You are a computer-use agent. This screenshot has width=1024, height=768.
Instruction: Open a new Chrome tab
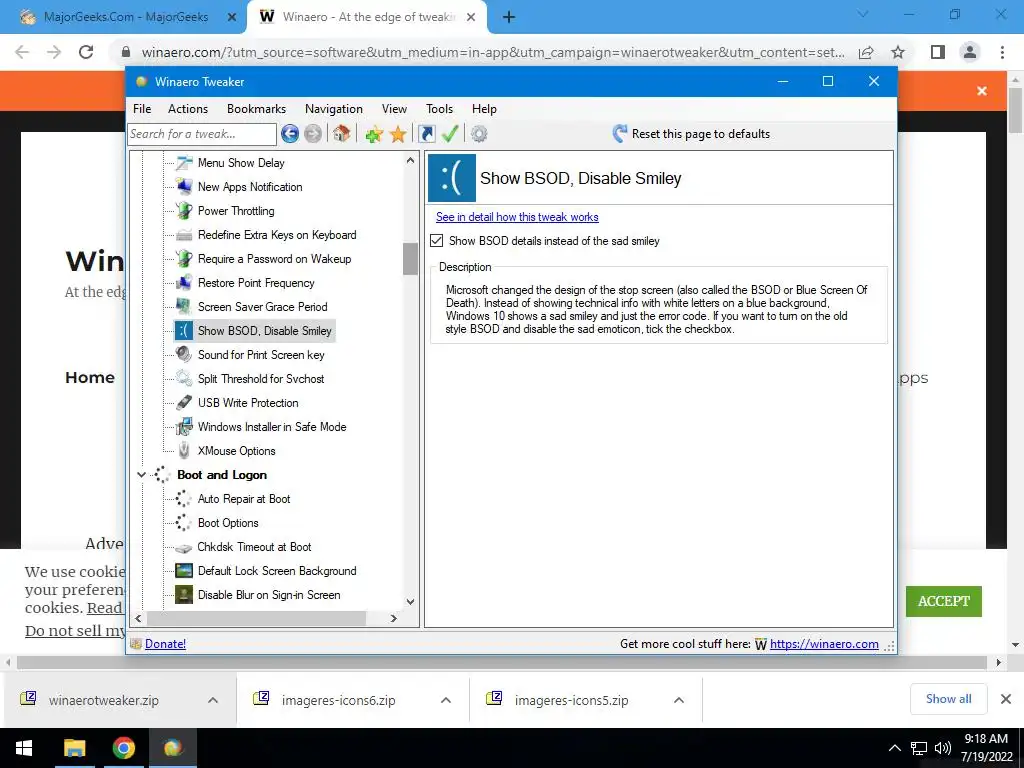[509, 18]
